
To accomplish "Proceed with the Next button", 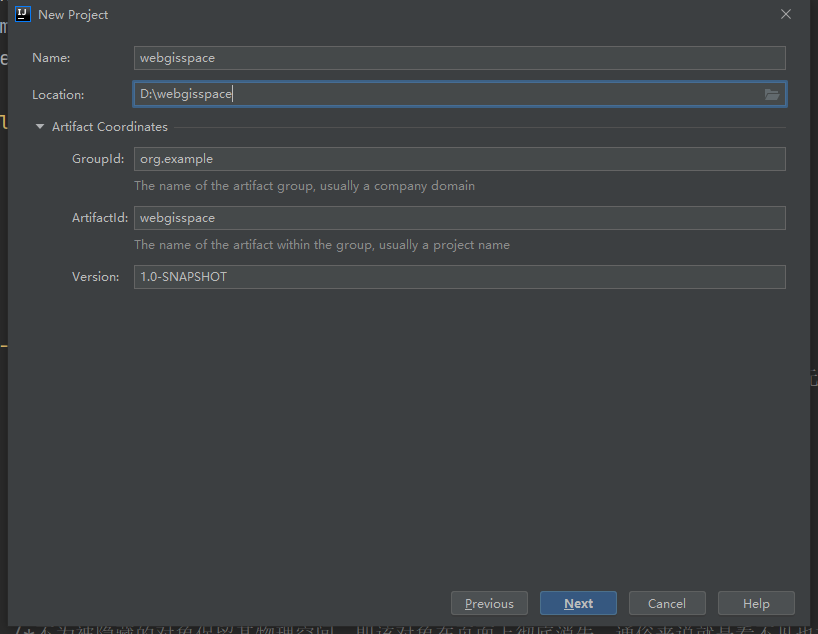I will (578, 603).
